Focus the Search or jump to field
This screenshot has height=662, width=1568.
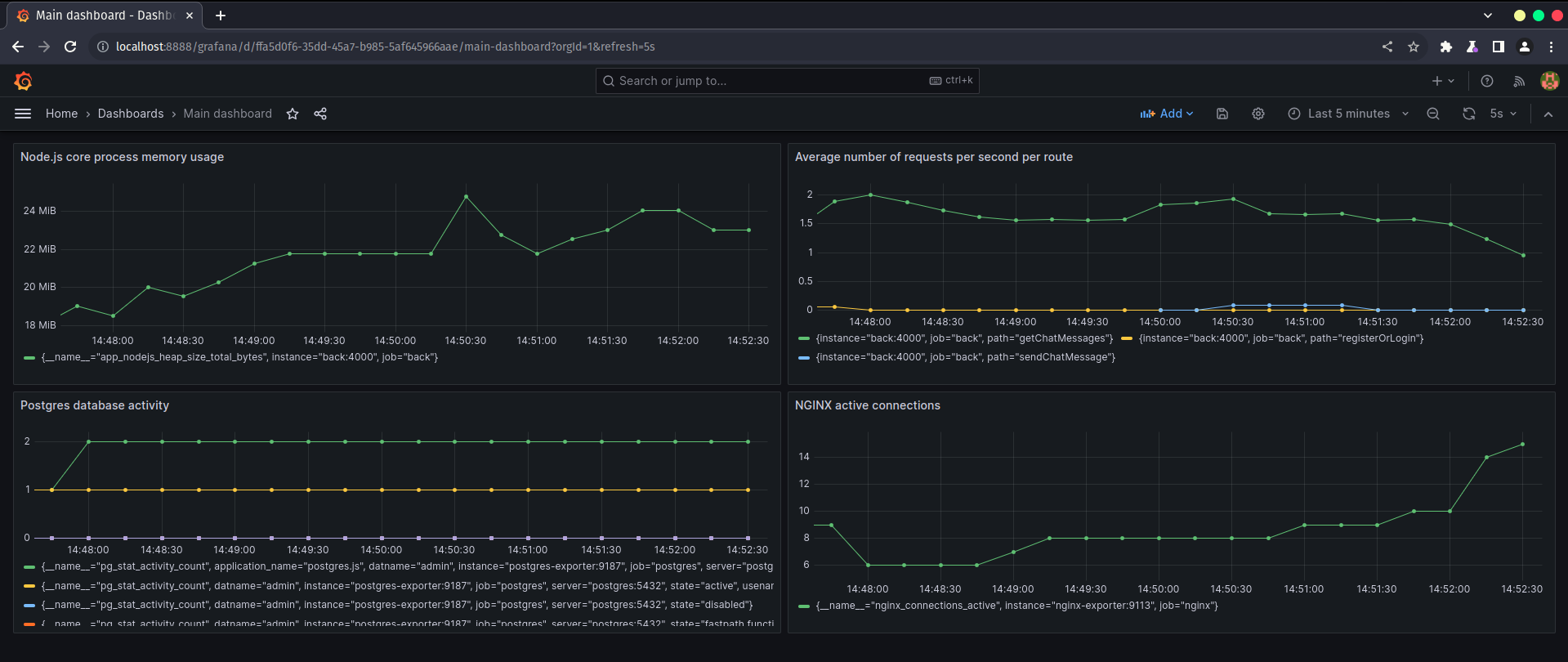coord(787,81)
